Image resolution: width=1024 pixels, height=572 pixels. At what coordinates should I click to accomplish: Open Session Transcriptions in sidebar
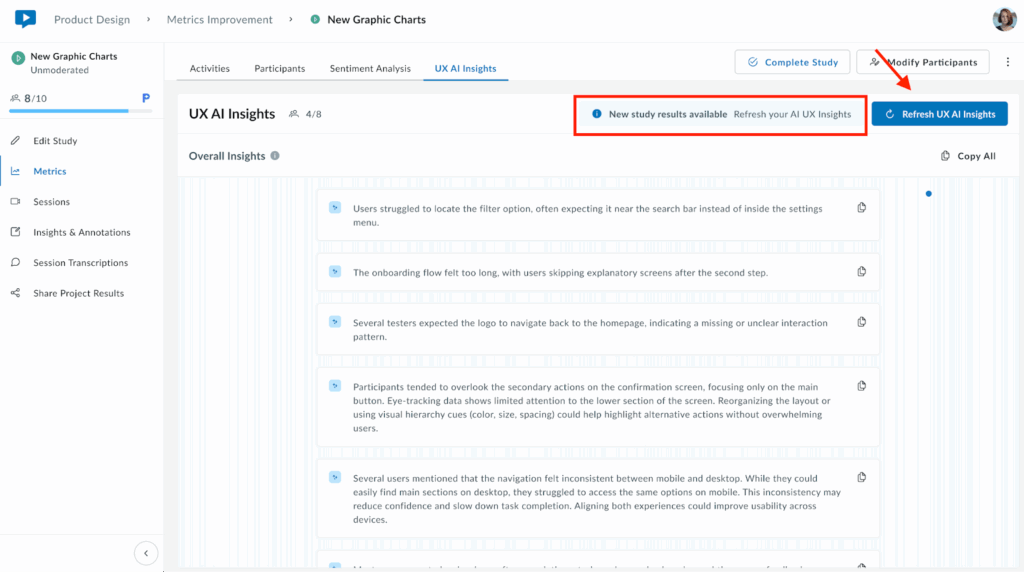82,262
